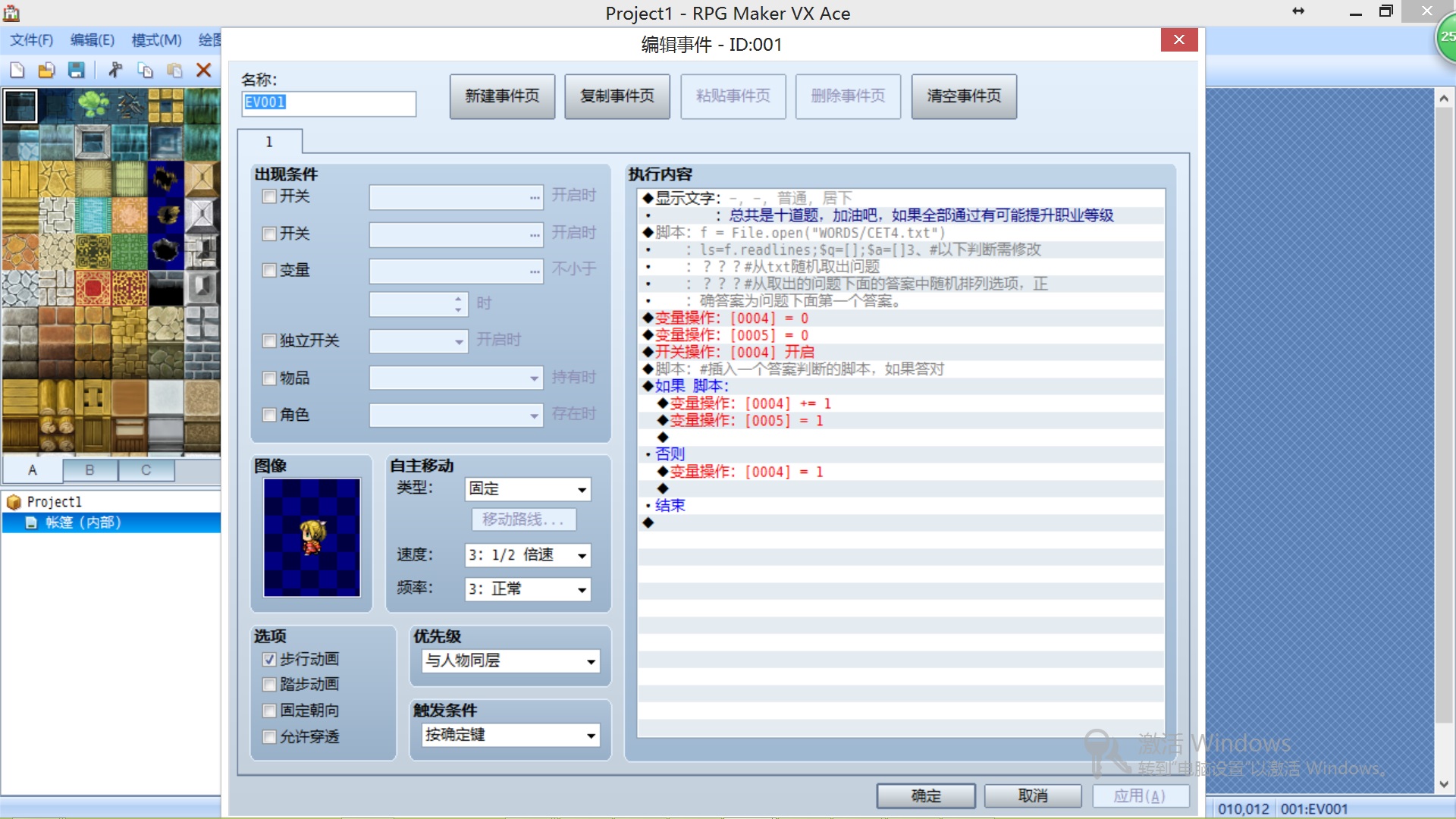Open the 编辑(E) menu

93,40
